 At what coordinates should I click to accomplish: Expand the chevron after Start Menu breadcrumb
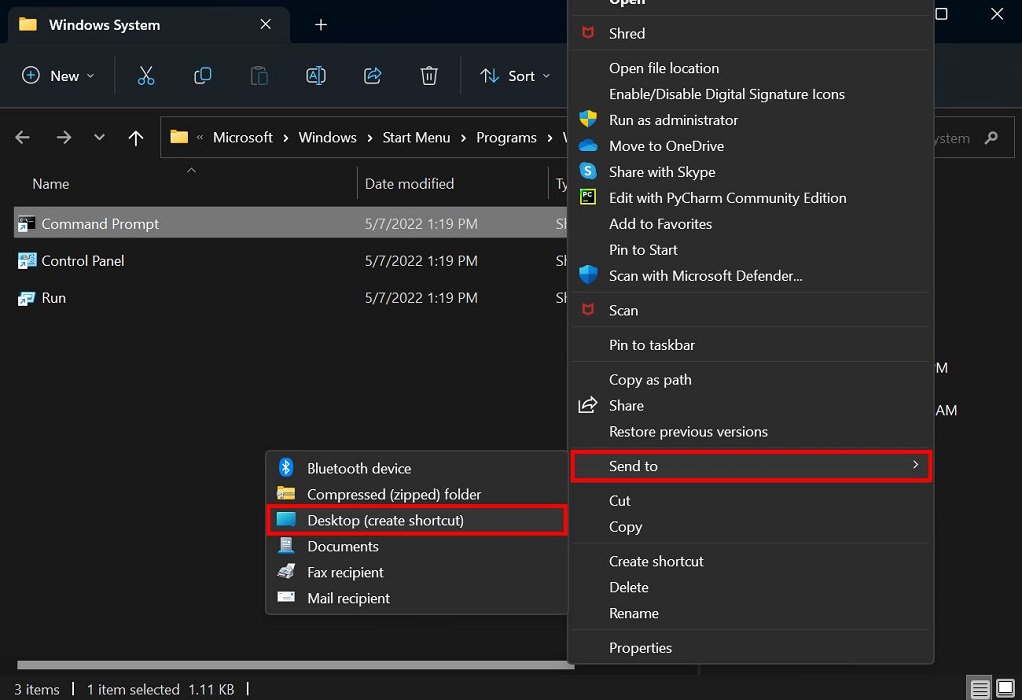pyautogui.click(x=463, y=138)
